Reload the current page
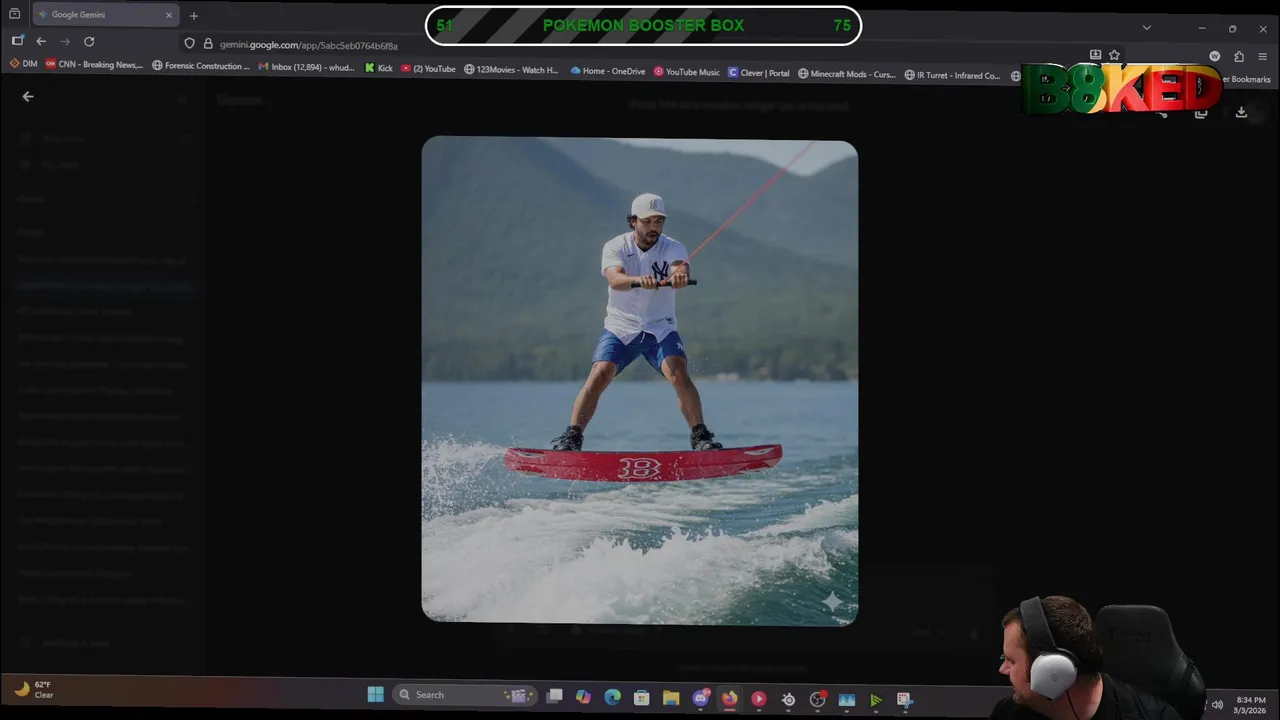The height and width of the screenshot is (720, 1280). [89, 41]
